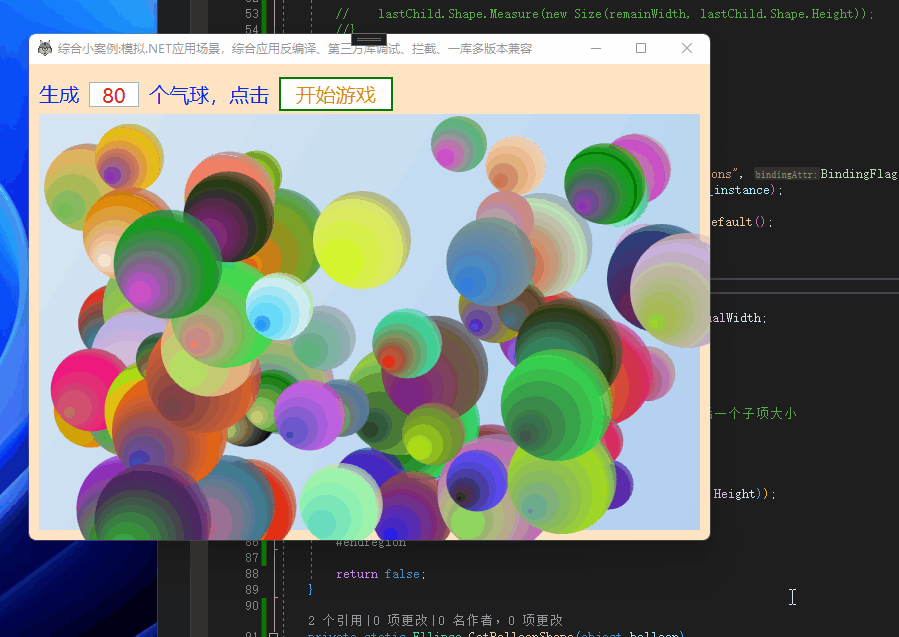The width and height of the screenshot is (899, 637).
Task: Click the '2 个引用' CodeLens link in editor
Action: point(335,620)
